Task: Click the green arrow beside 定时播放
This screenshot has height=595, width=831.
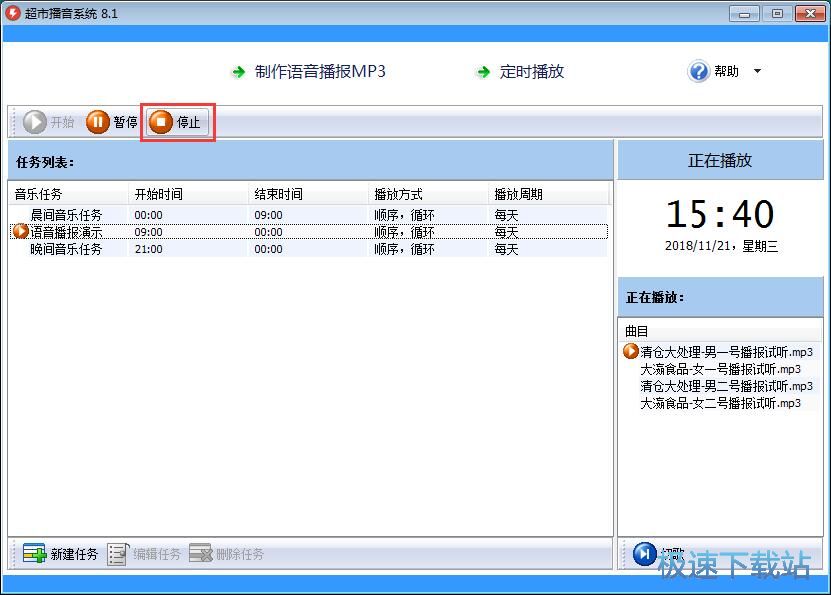Action: 483,72
